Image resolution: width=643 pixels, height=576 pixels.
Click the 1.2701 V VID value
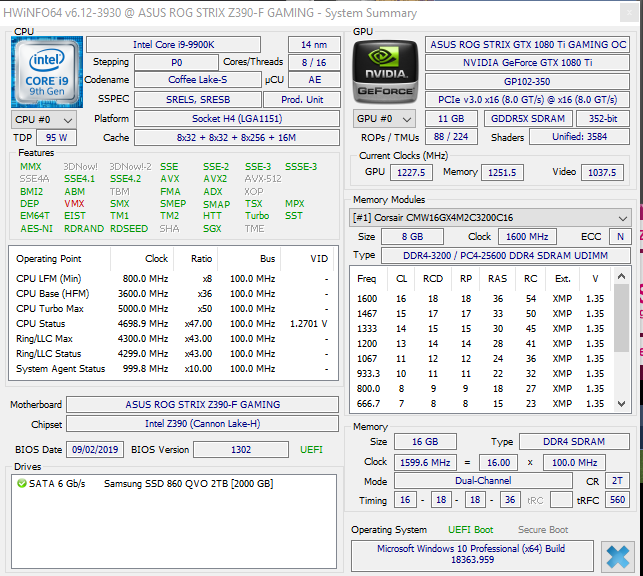[x=308, y=324]
